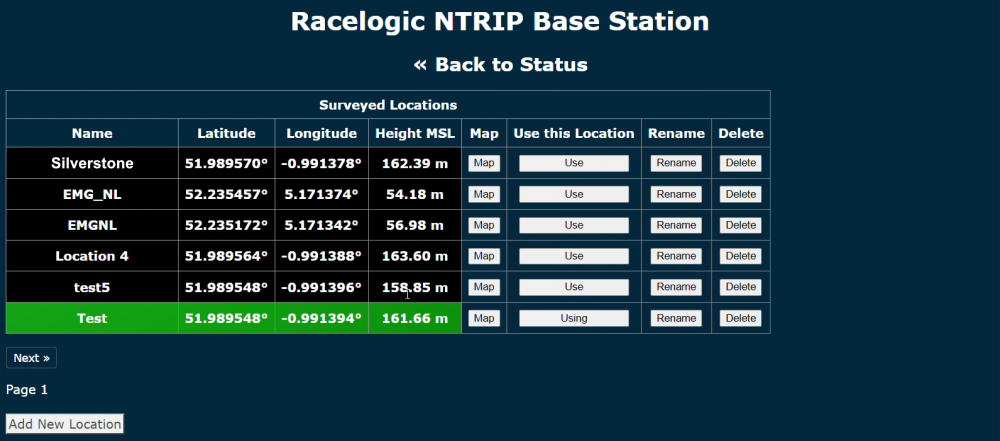Use the test5 location
The image size is (1000, 441).
pyautogui.click(x=574, y=287)
